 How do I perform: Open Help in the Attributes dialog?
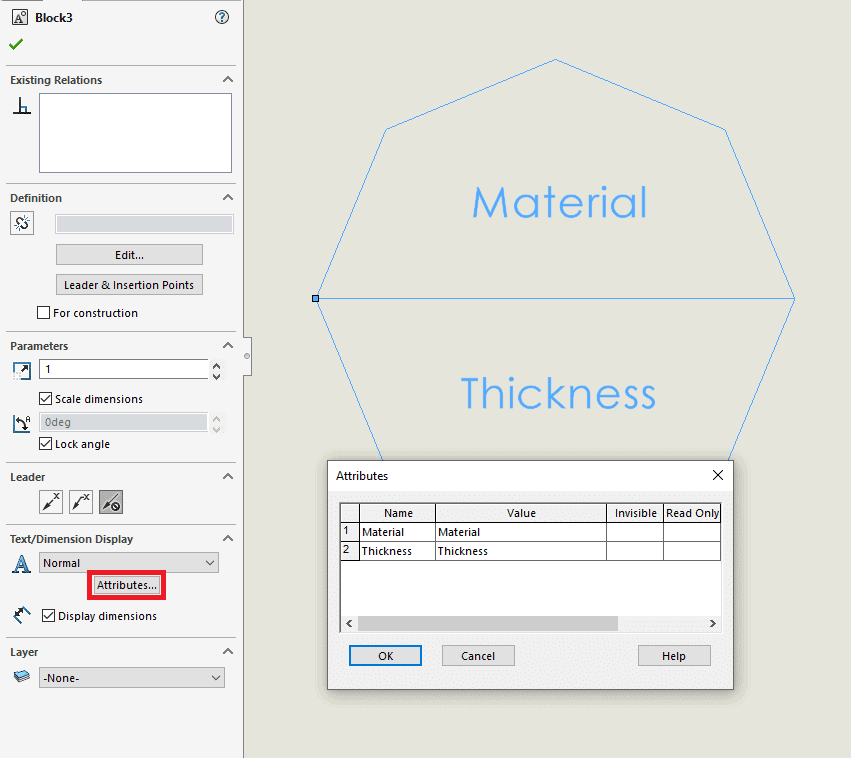click(674, 655)
